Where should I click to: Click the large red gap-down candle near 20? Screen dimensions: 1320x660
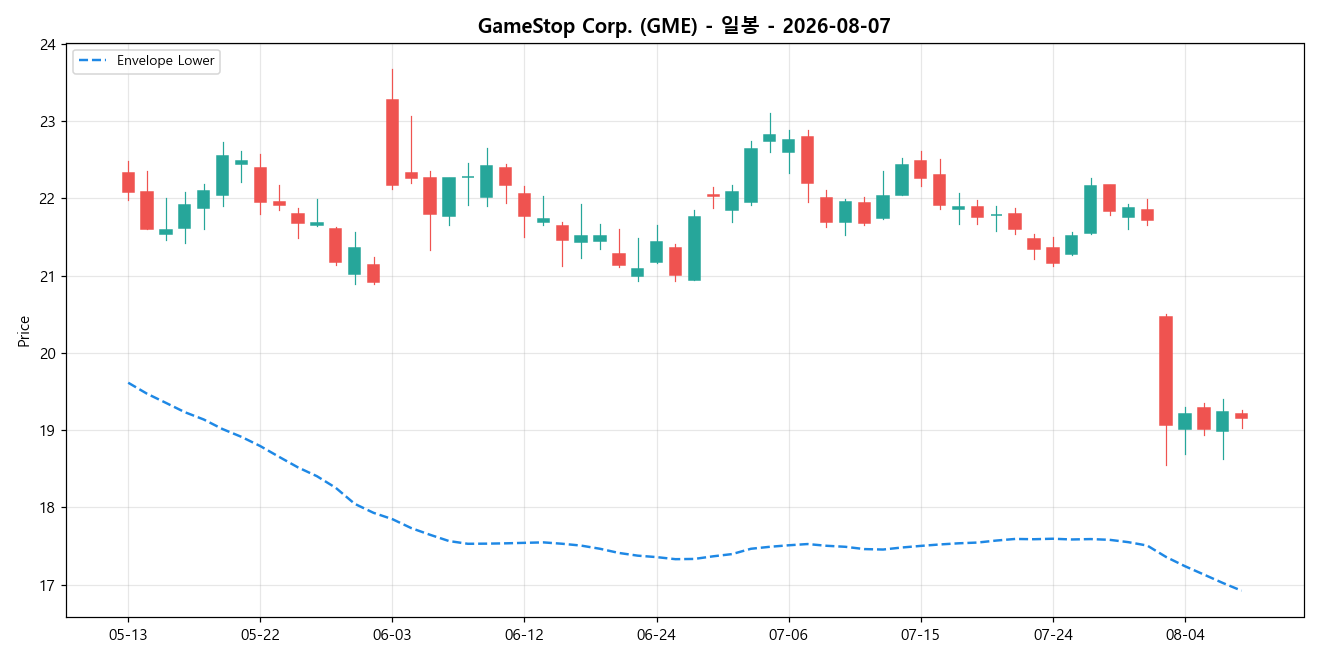pyautogui.click(x=1165, y=371)
